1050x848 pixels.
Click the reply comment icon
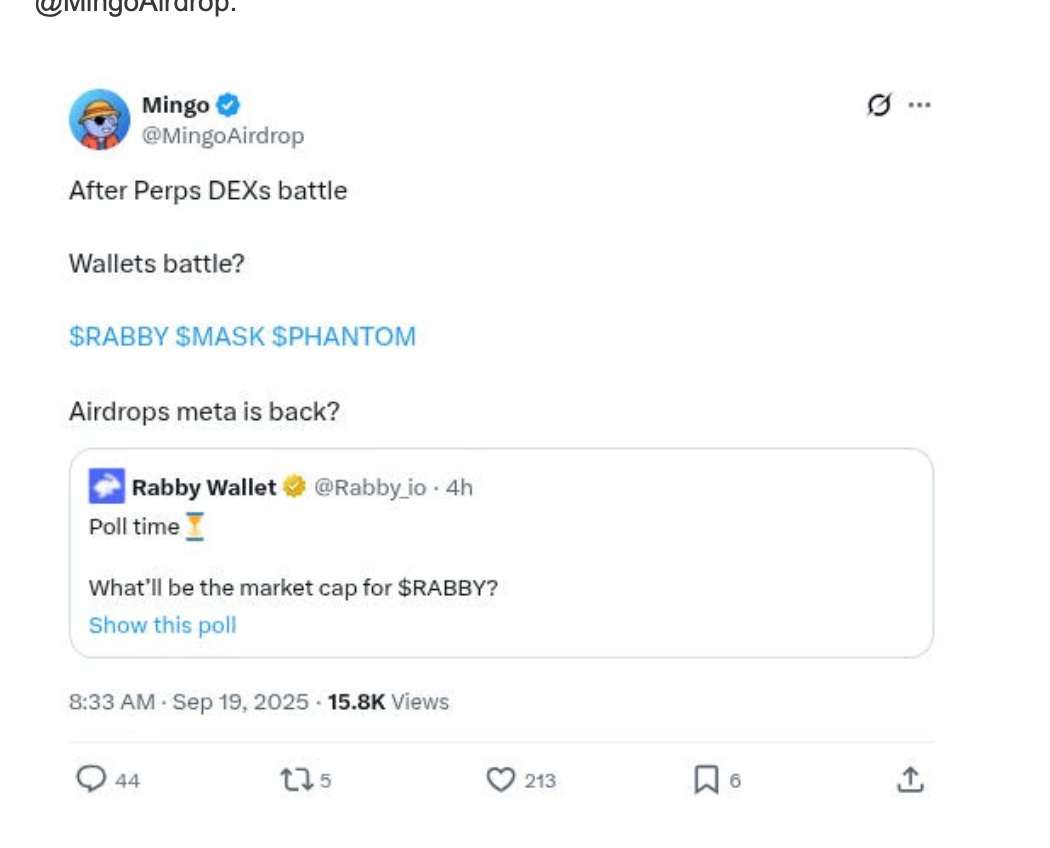[92, 780]
